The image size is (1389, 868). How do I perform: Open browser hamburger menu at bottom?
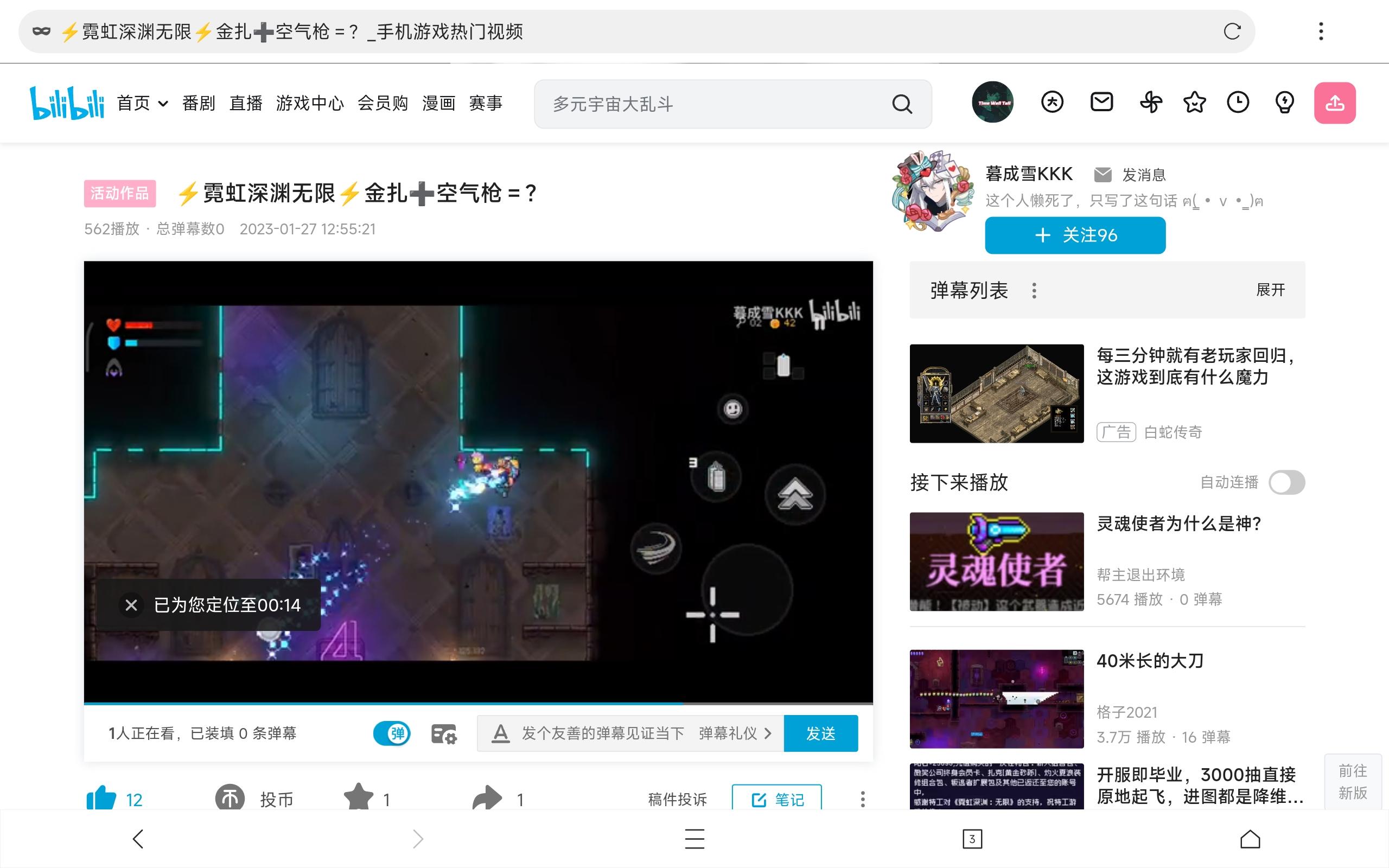694,839
